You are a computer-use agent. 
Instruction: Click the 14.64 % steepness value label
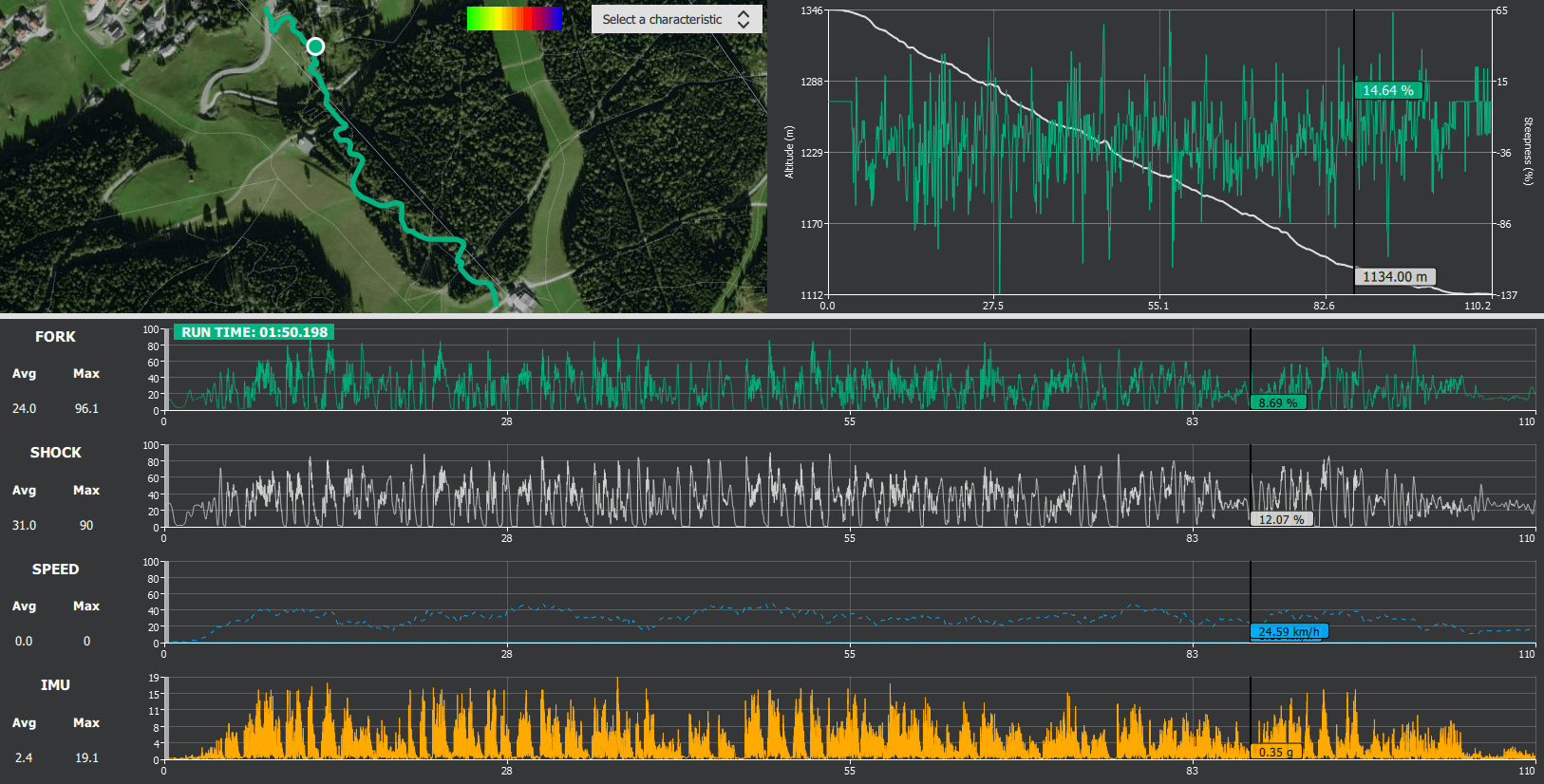pyautogui.click(x=1387, y=90)
